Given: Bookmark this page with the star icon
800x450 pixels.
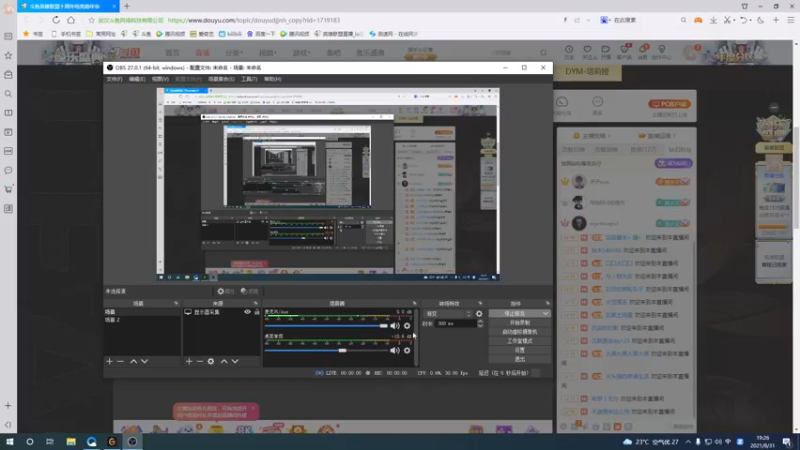Looking at the screenshot, I should pos(91,20).
